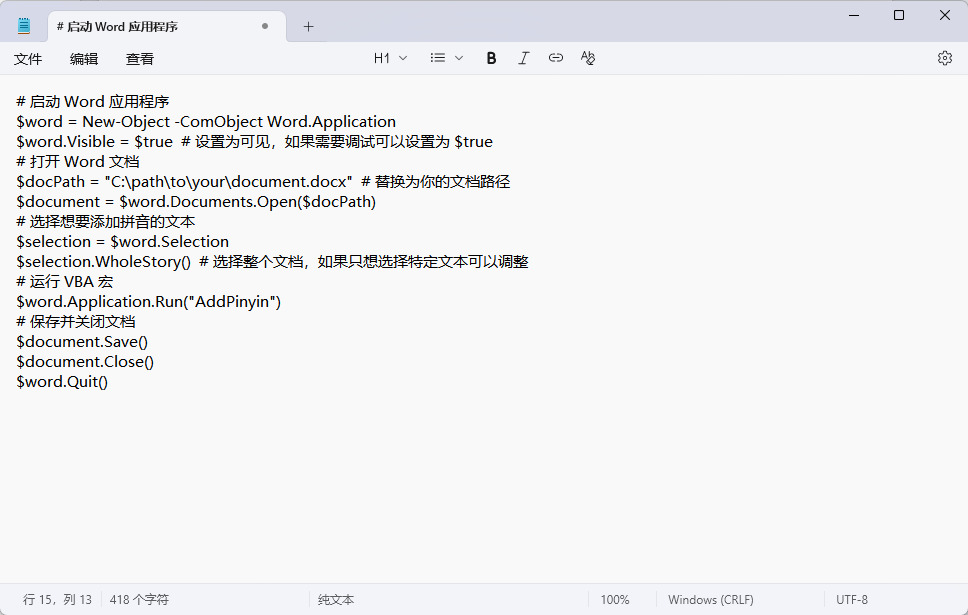The height and width of the screenshot is (615, 968).
Task: Click the Windows (CRLF) line ending indicator
Action: click(711, 600)
